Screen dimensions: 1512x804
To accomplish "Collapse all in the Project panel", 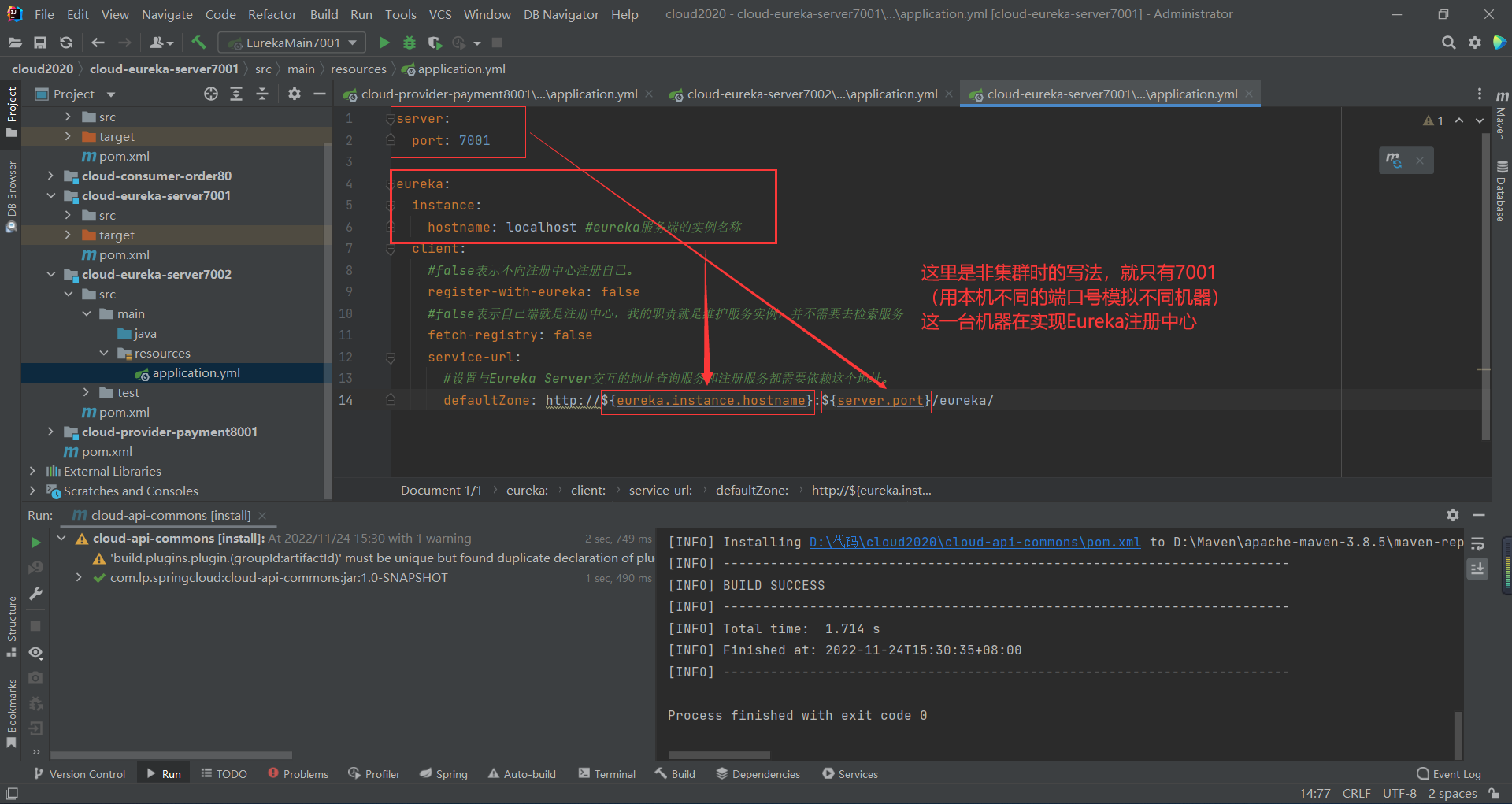I will [262, 94].
